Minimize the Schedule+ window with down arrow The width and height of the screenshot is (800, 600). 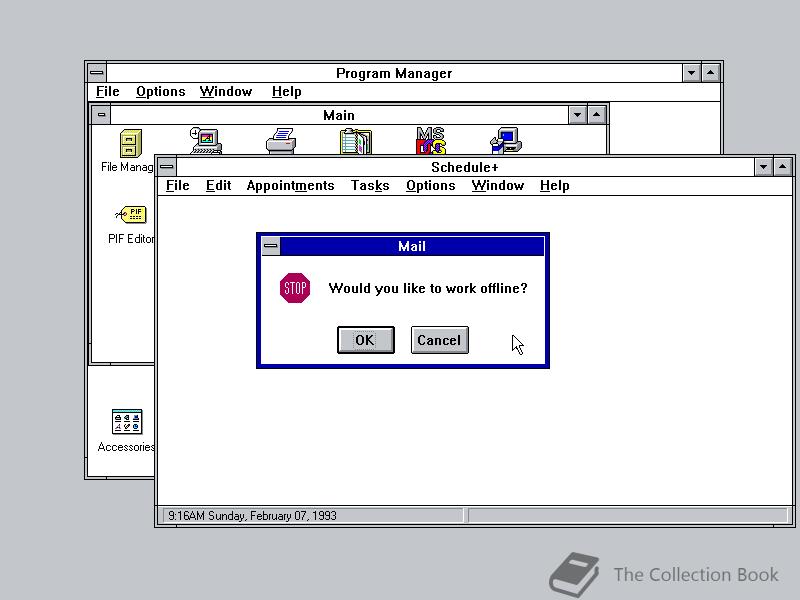pos(763,167)
